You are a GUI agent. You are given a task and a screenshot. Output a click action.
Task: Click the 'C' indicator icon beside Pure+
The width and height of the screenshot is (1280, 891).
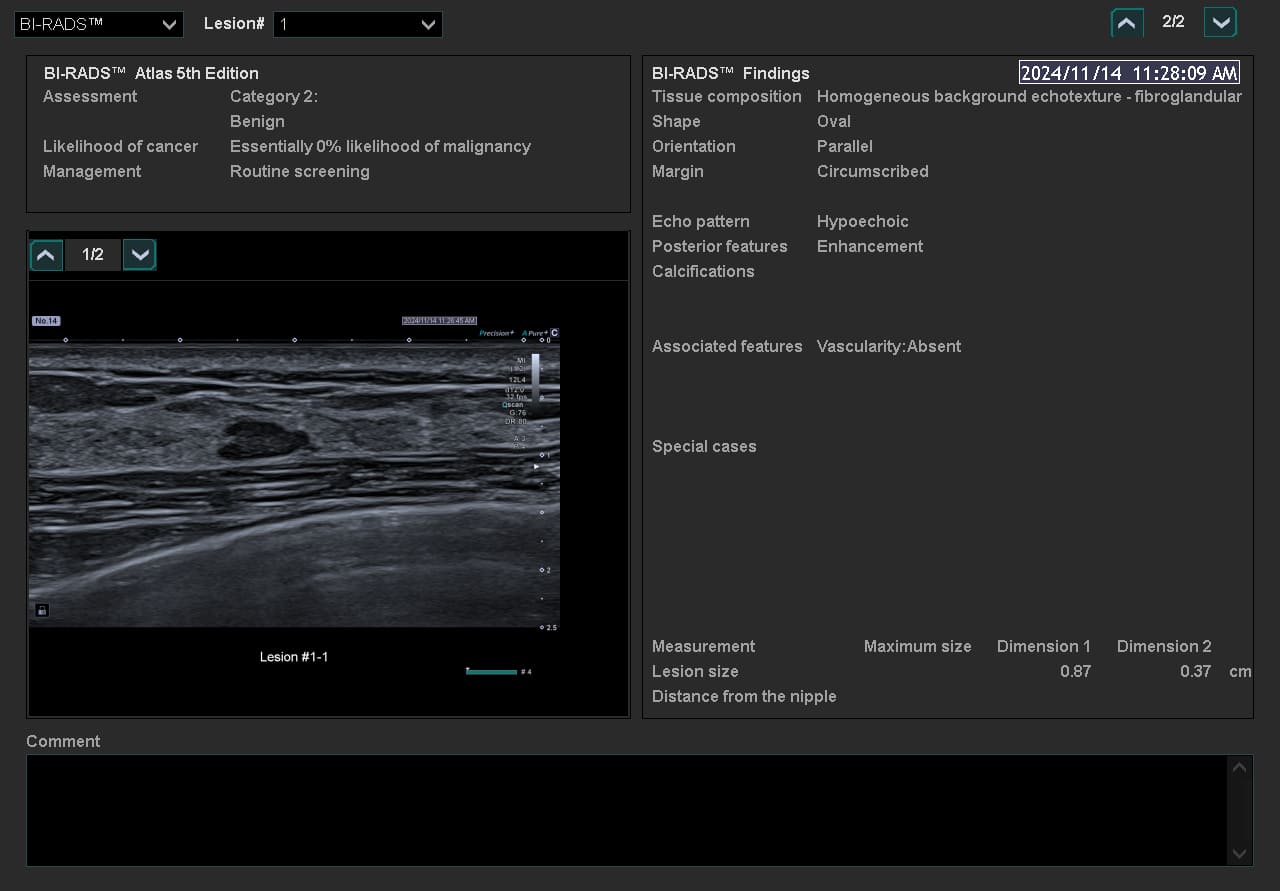tap(554, 333)
